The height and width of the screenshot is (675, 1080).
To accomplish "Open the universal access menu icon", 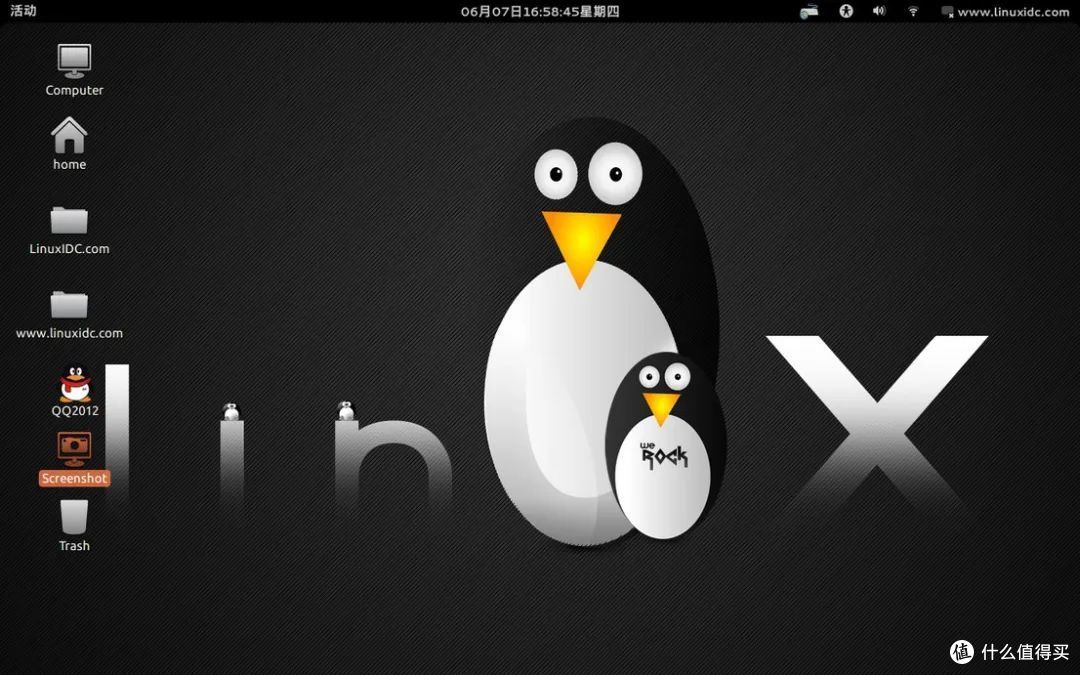I will [846, 11].
